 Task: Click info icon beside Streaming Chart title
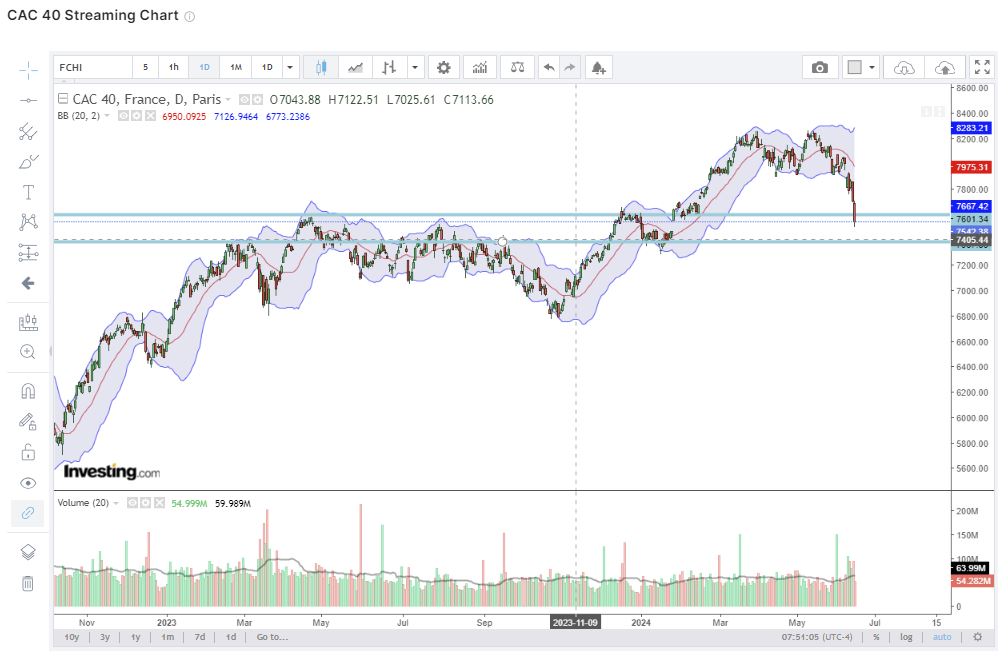pos(190,17)
